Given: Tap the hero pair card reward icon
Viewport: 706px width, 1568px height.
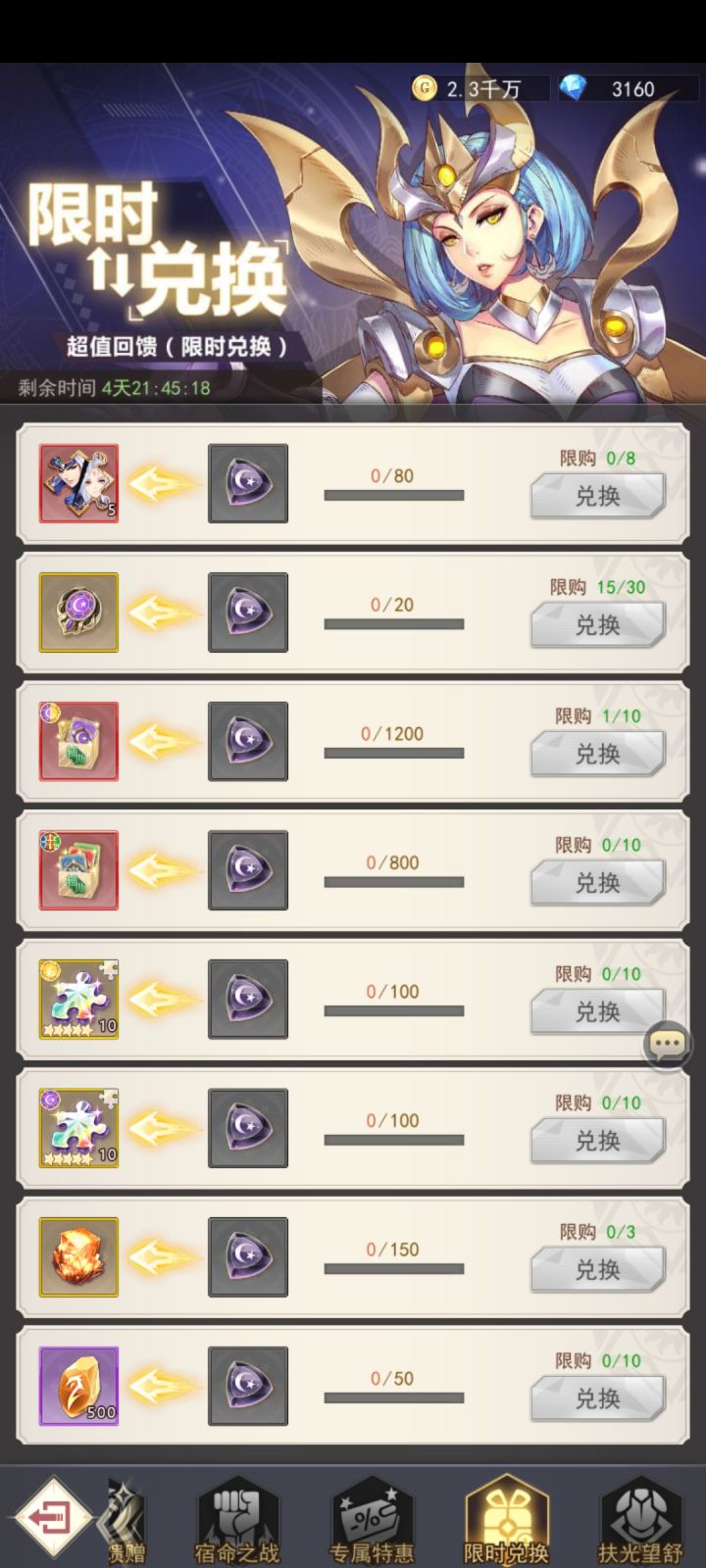Looking at the screenshot, I should pyautogui.click(x=78, y=483).
